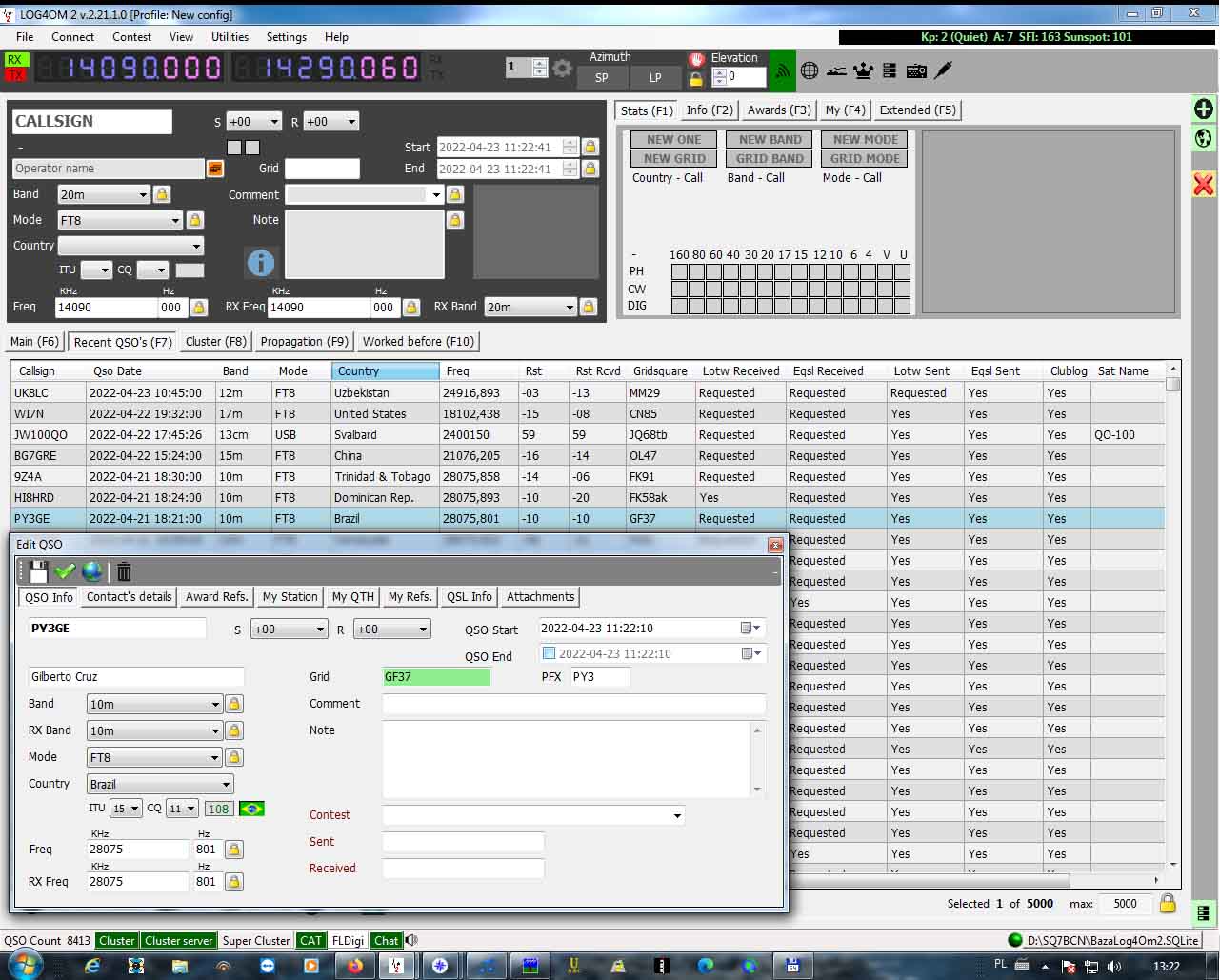Click the green plus icon on right sidebar
Image resolution: width=1220 pixels, height=980 pixels.
click(1204, 109)
